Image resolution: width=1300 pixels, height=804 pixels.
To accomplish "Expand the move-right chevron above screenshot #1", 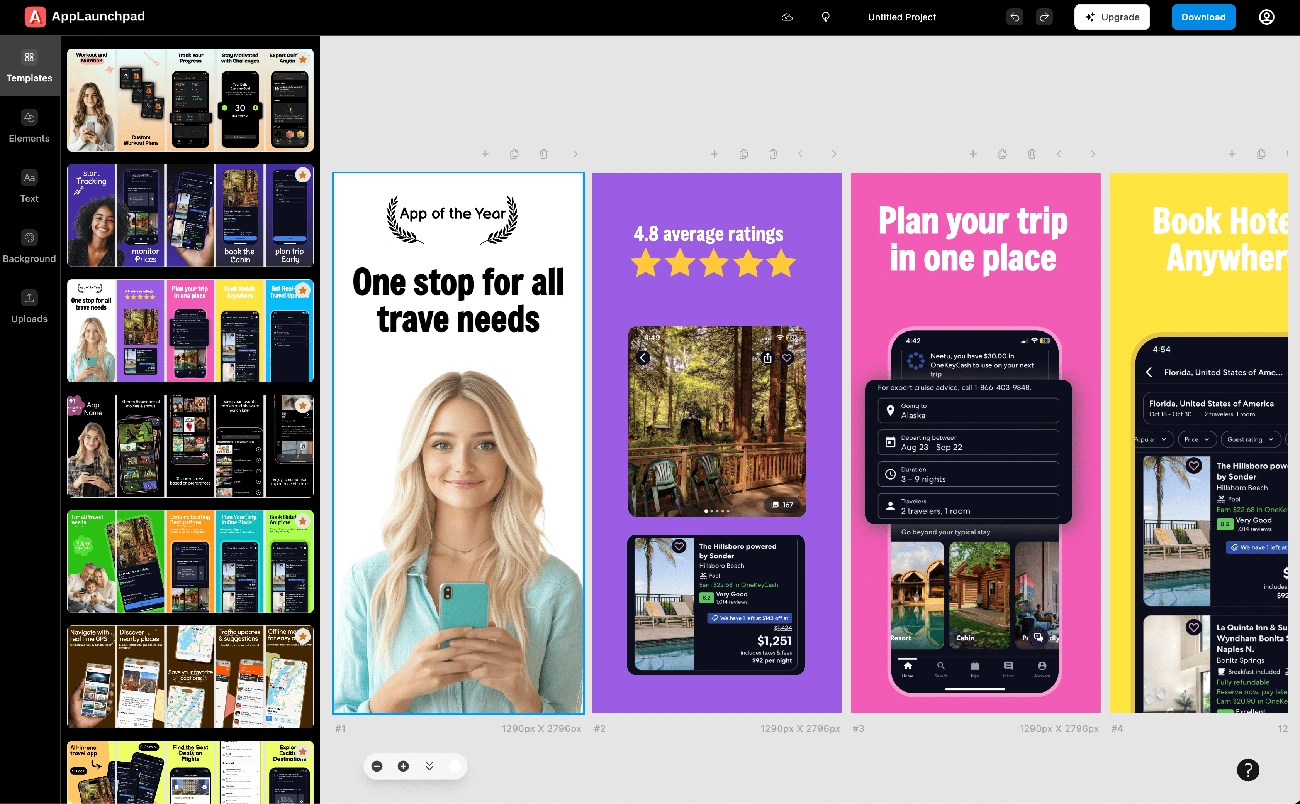I will (575, 154).
